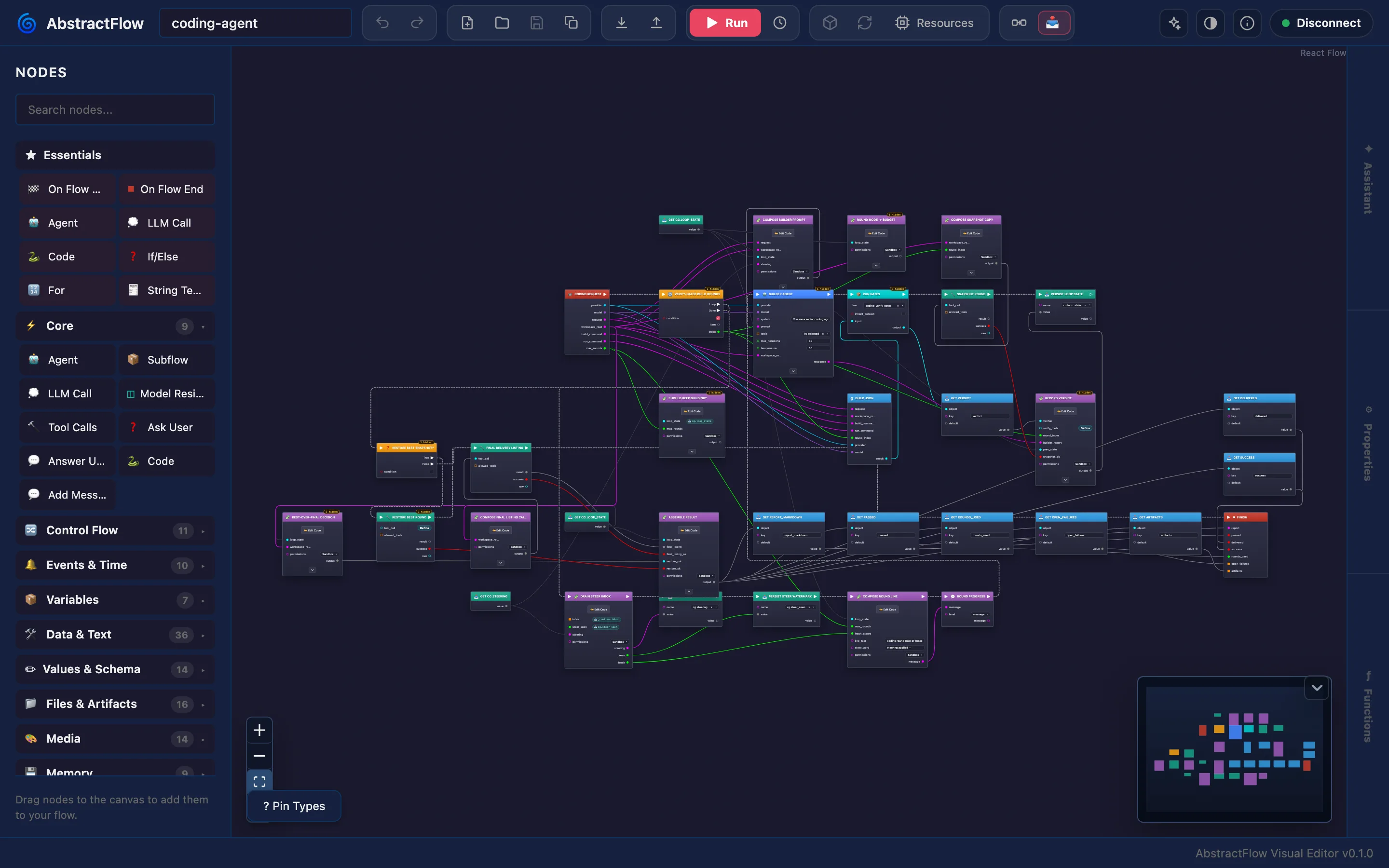1389x868 pixels.
Task: Click the Pin Types button
Action: point(294,806)
